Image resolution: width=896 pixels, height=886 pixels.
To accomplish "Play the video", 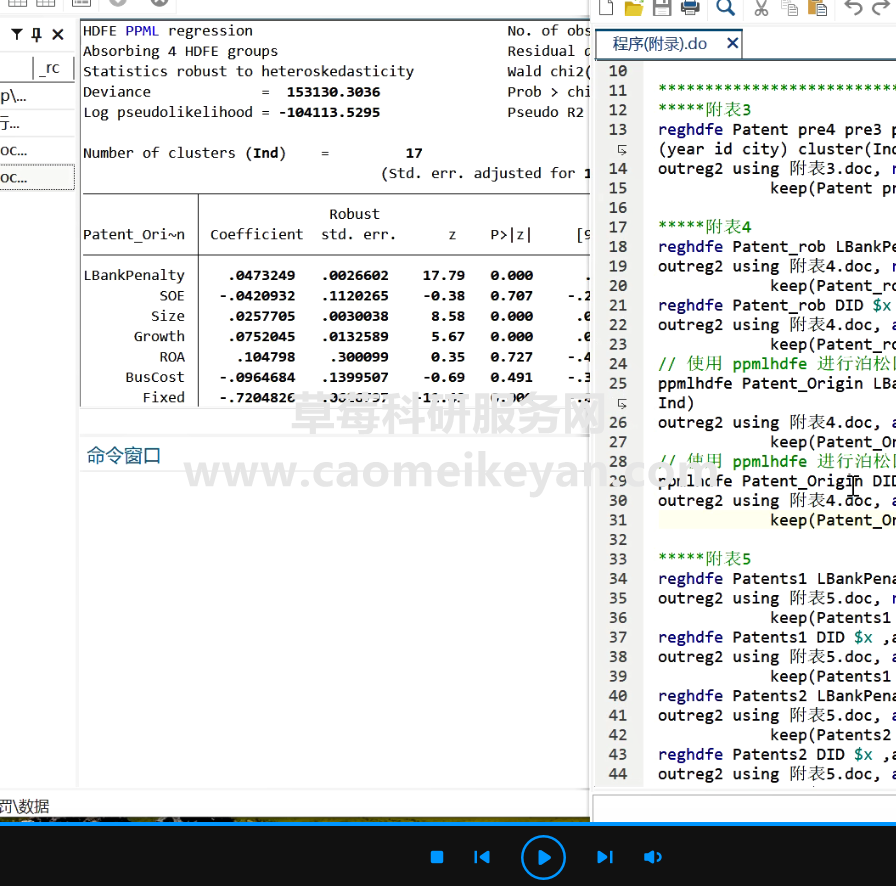I will [543, 857].
